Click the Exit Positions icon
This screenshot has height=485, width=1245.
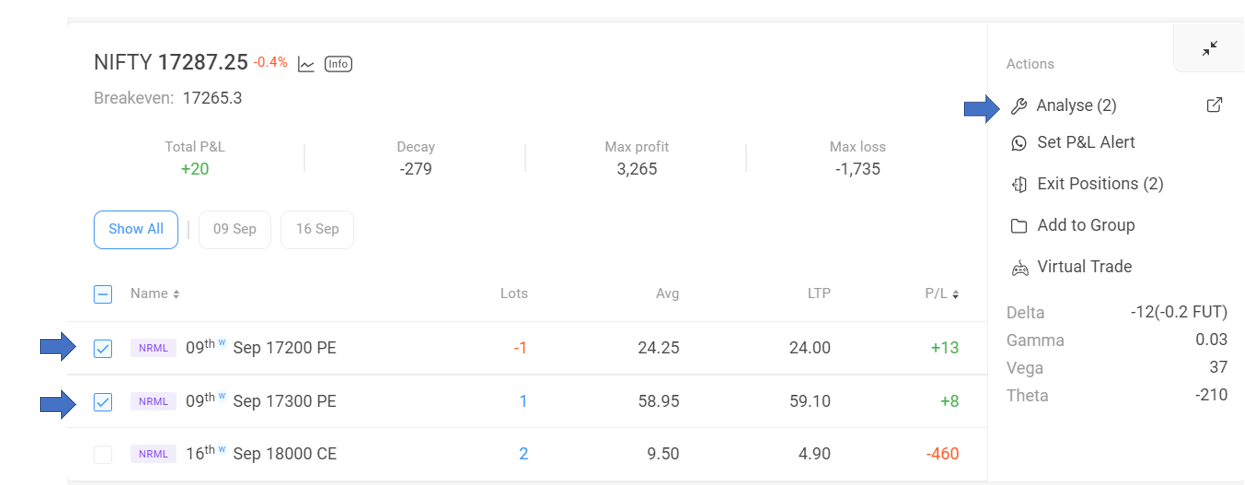(1019, 184)
